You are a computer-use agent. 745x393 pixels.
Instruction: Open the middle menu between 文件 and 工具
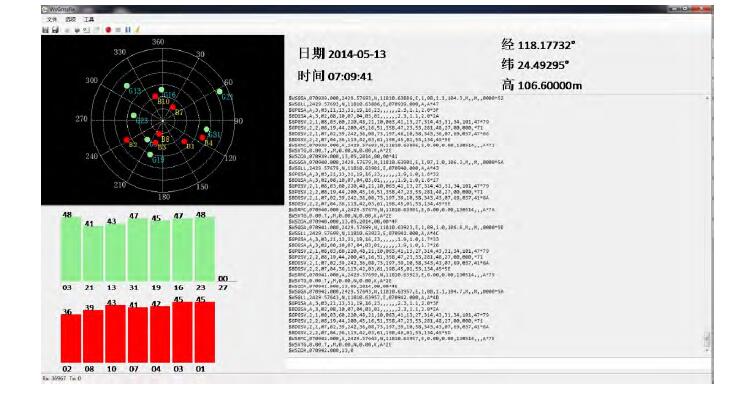[70, 19]
